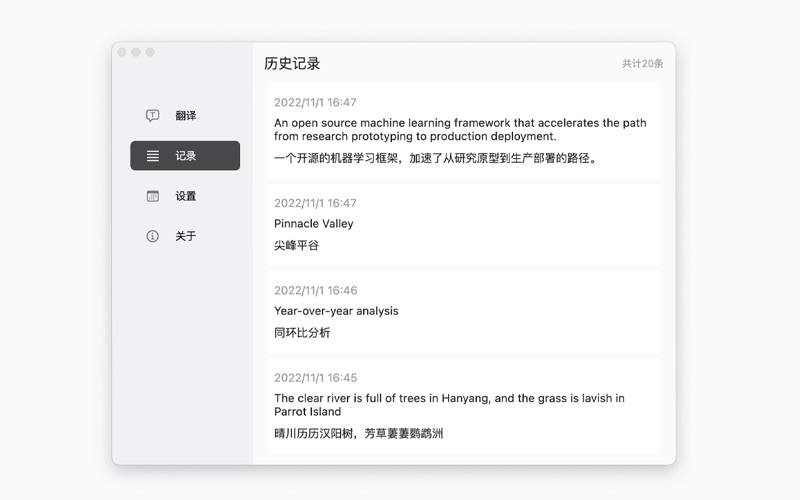800x500 pixels.
Task: Click the about info circle icon
Action: (x=153, y=236)
